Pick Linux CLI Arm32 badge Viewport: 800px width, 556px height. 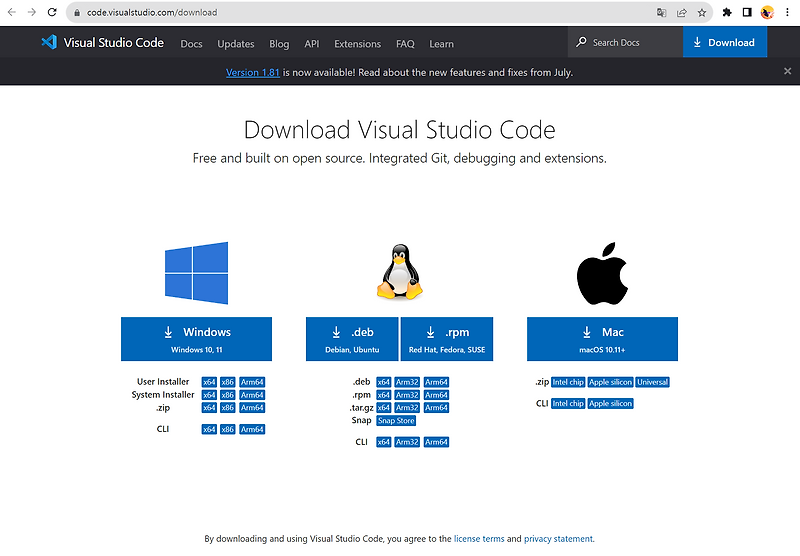(407, 442)
